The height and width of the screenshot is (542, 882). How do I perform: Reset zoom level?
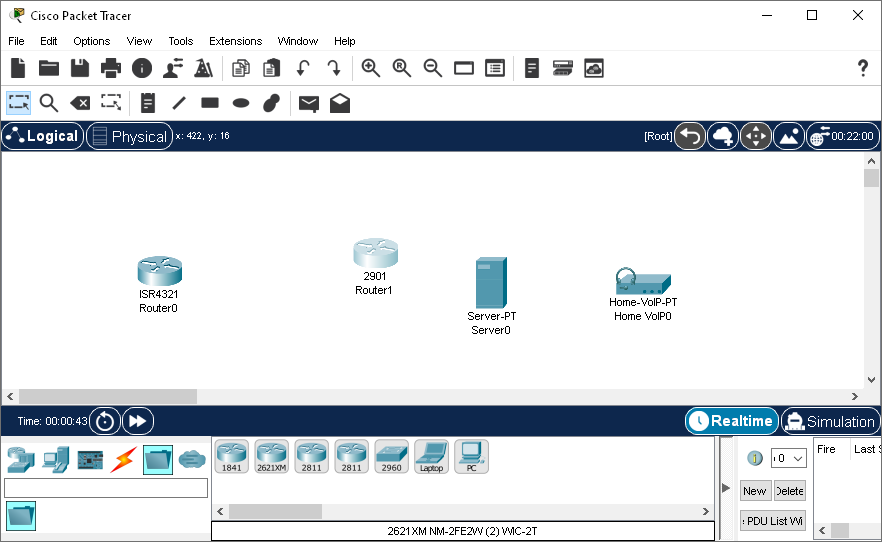(x=402, y=68)
